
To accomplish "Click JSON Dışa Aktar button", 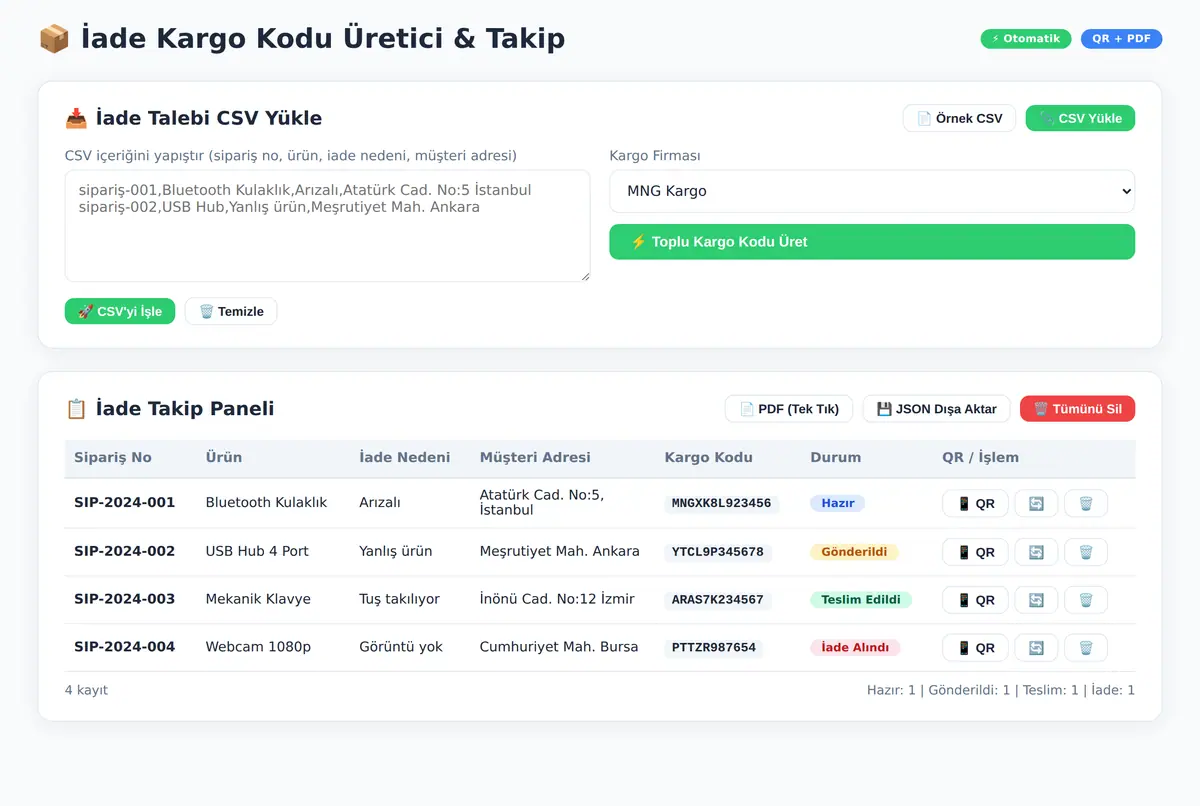I will [x=936, y=409].
